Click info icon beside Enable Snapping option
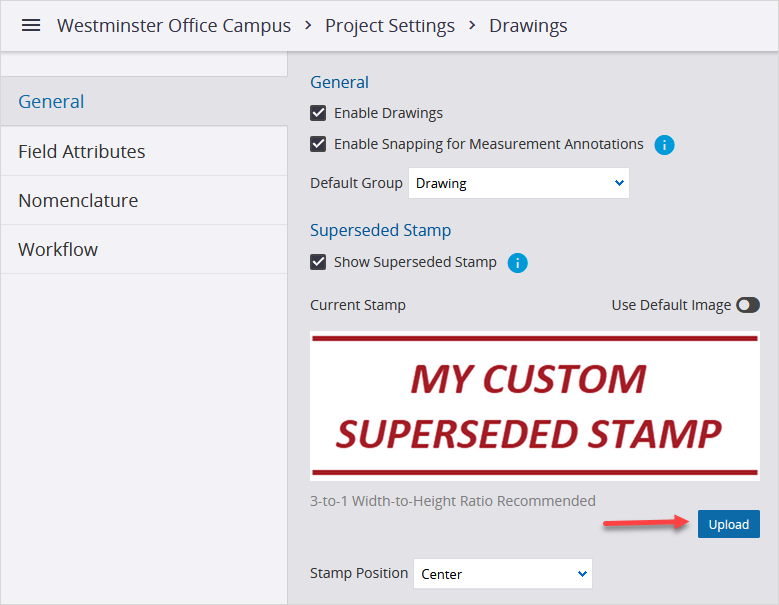Viewport: 779px width, 605px height. 664,145
